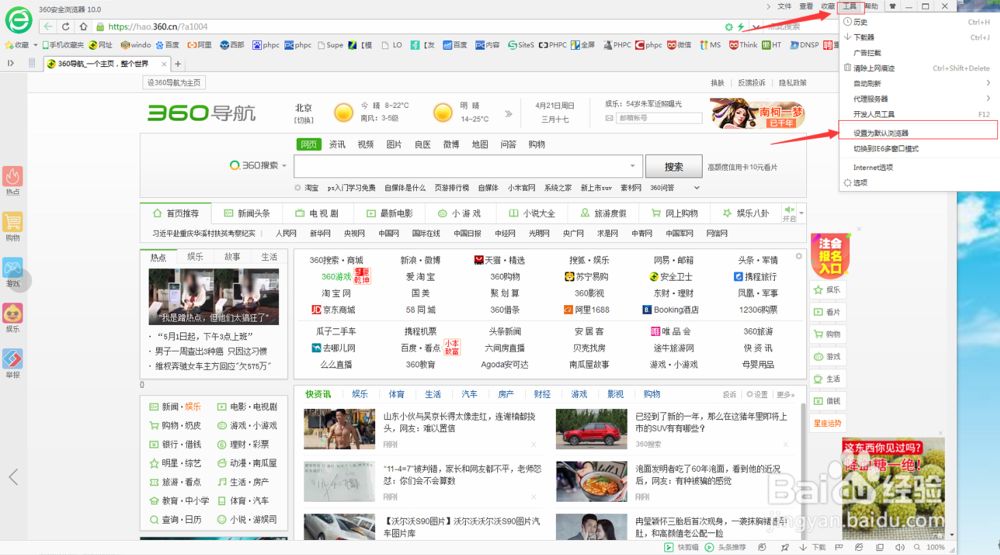Click the zoom magnifier 100% in status bar
The image size is (1000, 555).
(929, 547)
